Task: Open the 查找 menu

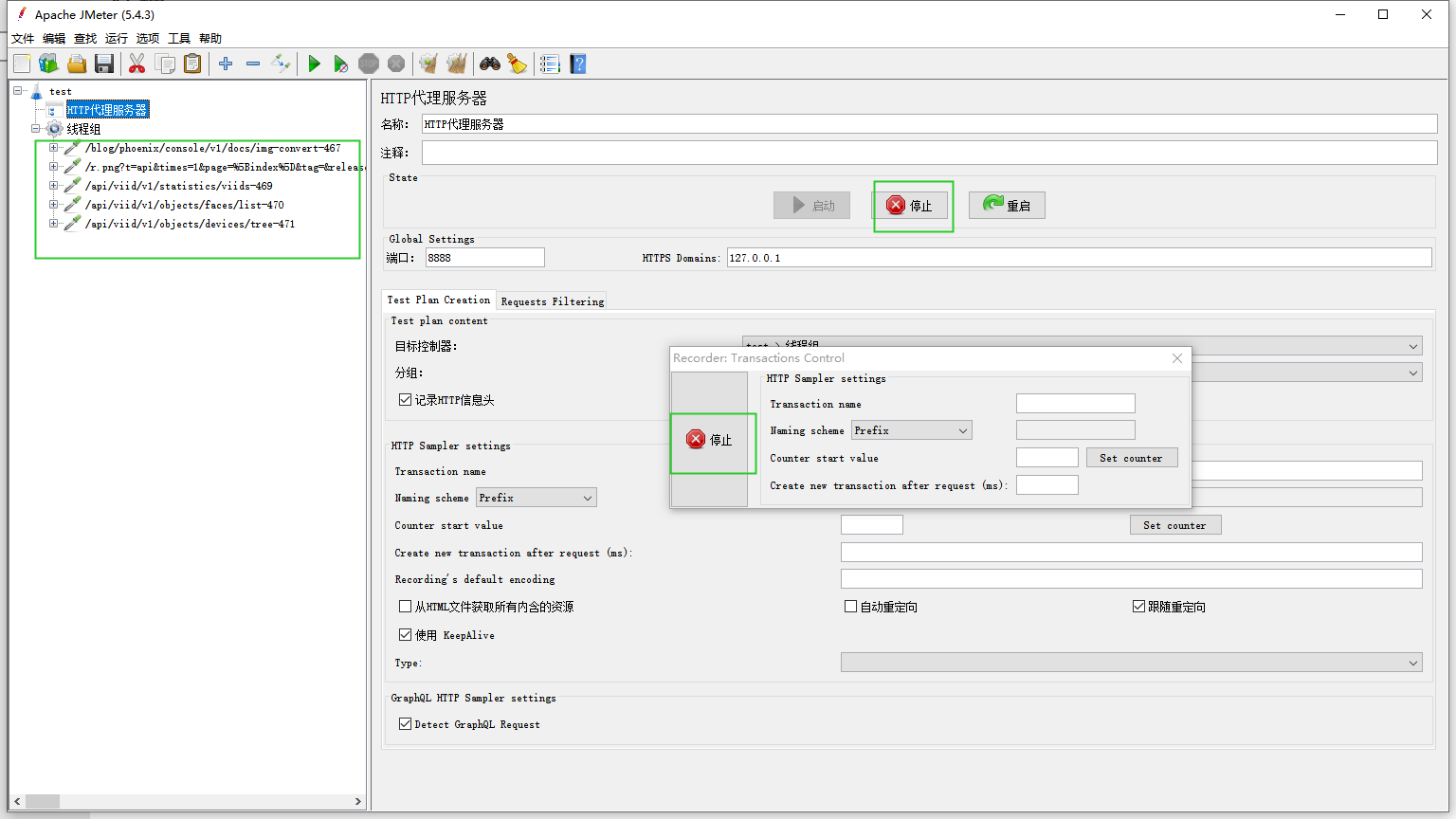Action: (x=85, y=39)
